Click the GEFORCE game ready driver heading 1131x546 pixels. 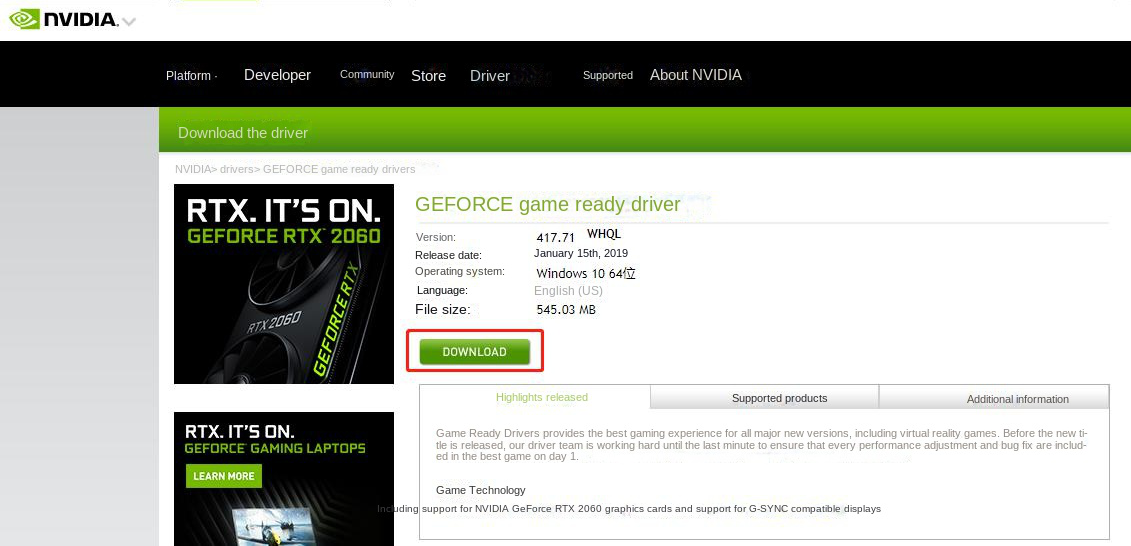(x=547, y=204)
